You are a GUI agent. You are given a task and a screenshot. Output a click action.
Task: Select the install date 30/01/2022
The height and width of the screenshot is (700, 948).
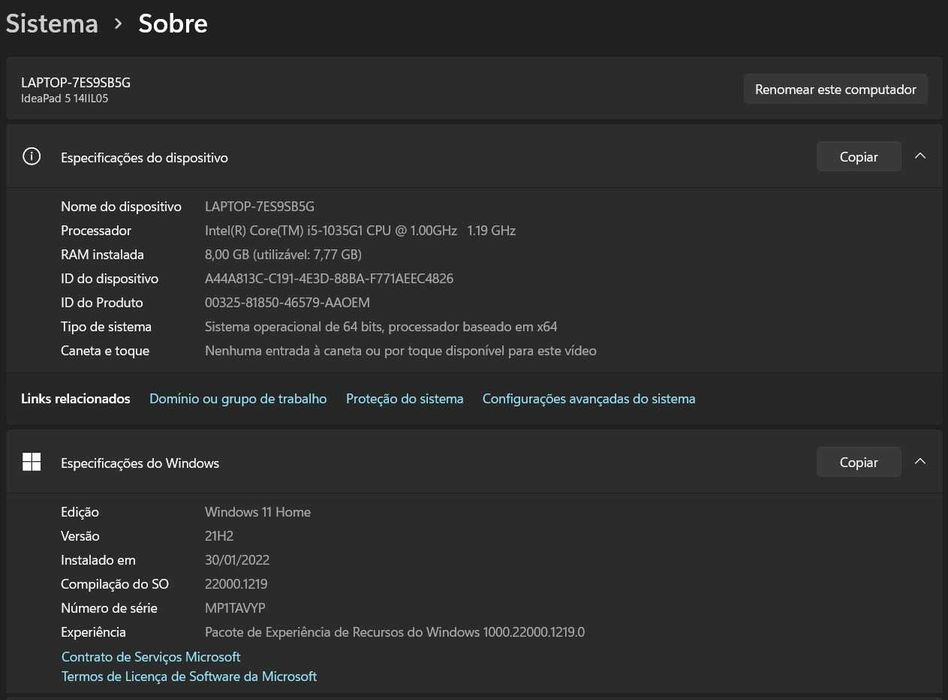pos(237,560)
